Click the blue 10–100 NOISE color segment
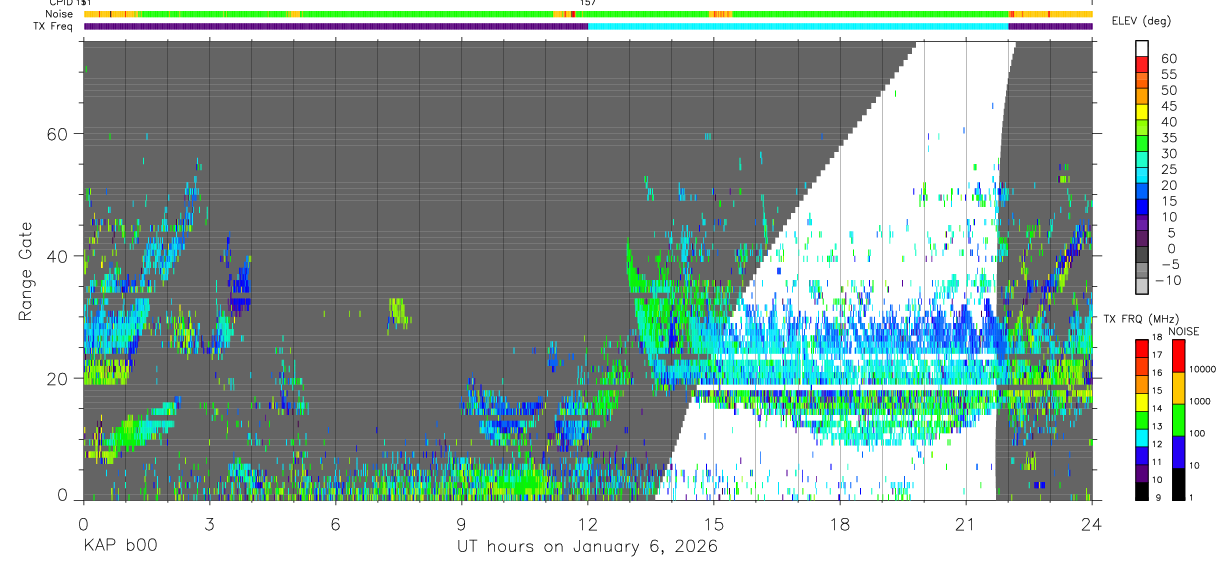The image size is (1228, 567). [1178, 451]
